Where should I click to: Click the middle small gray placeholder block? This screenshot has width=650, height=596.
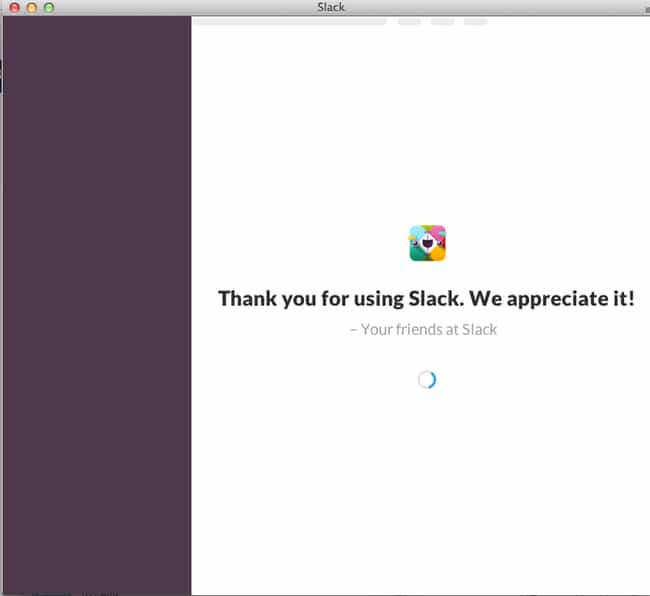(x=443, y=22)
